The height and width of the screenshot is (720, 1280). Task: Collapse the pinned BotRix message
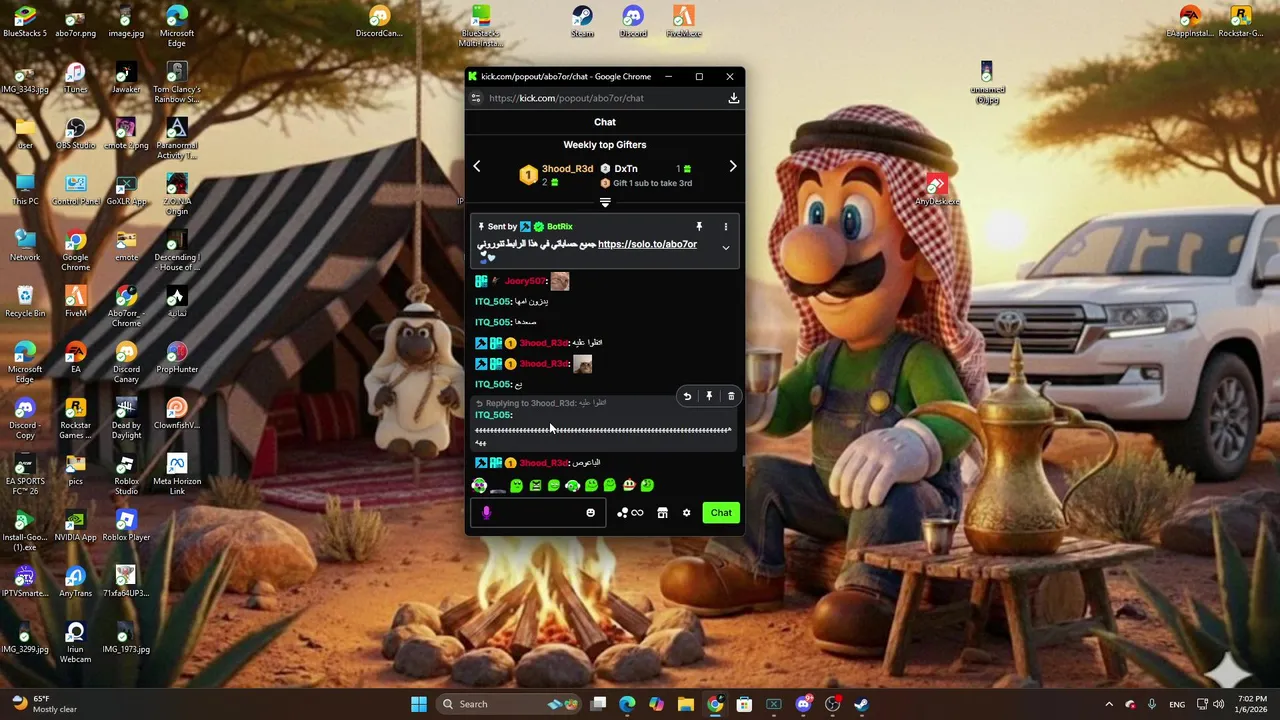point(726,248)
